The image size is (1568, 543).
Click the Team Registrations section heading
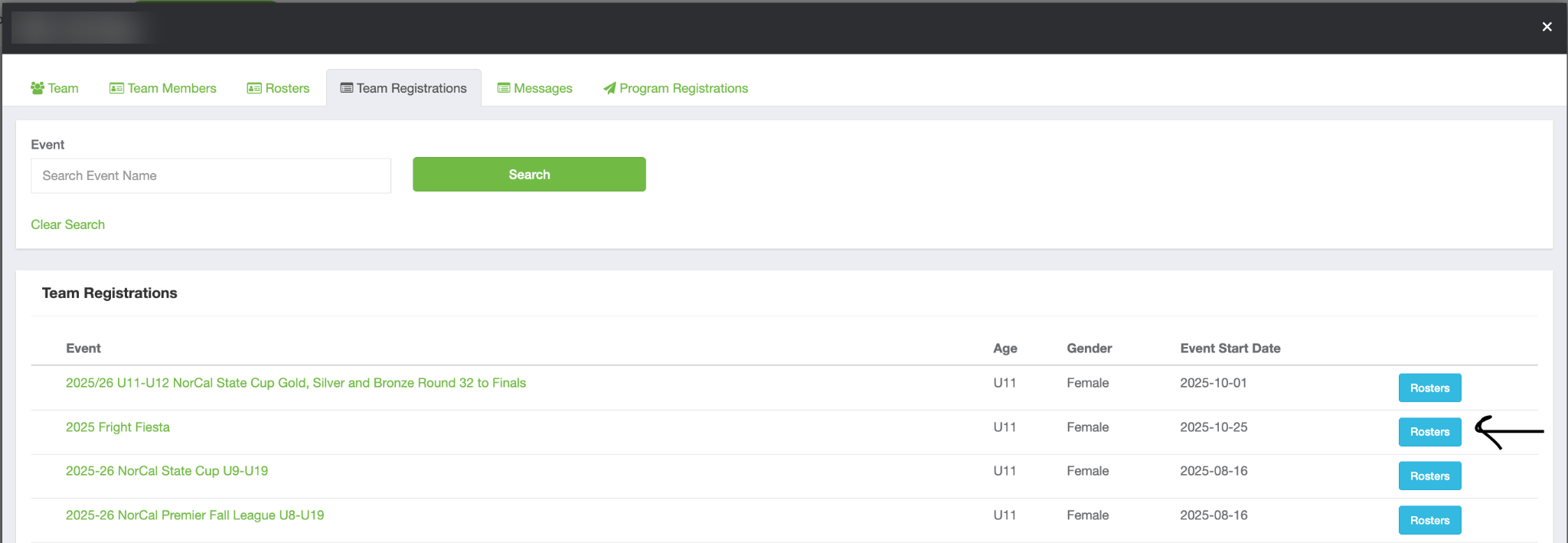pos(109,293)
